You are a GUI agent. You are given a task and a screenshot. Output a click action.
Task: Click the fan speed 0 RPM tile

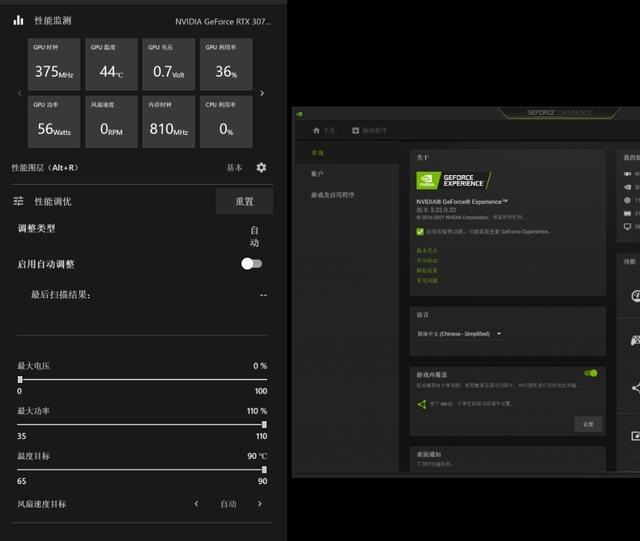111,122
